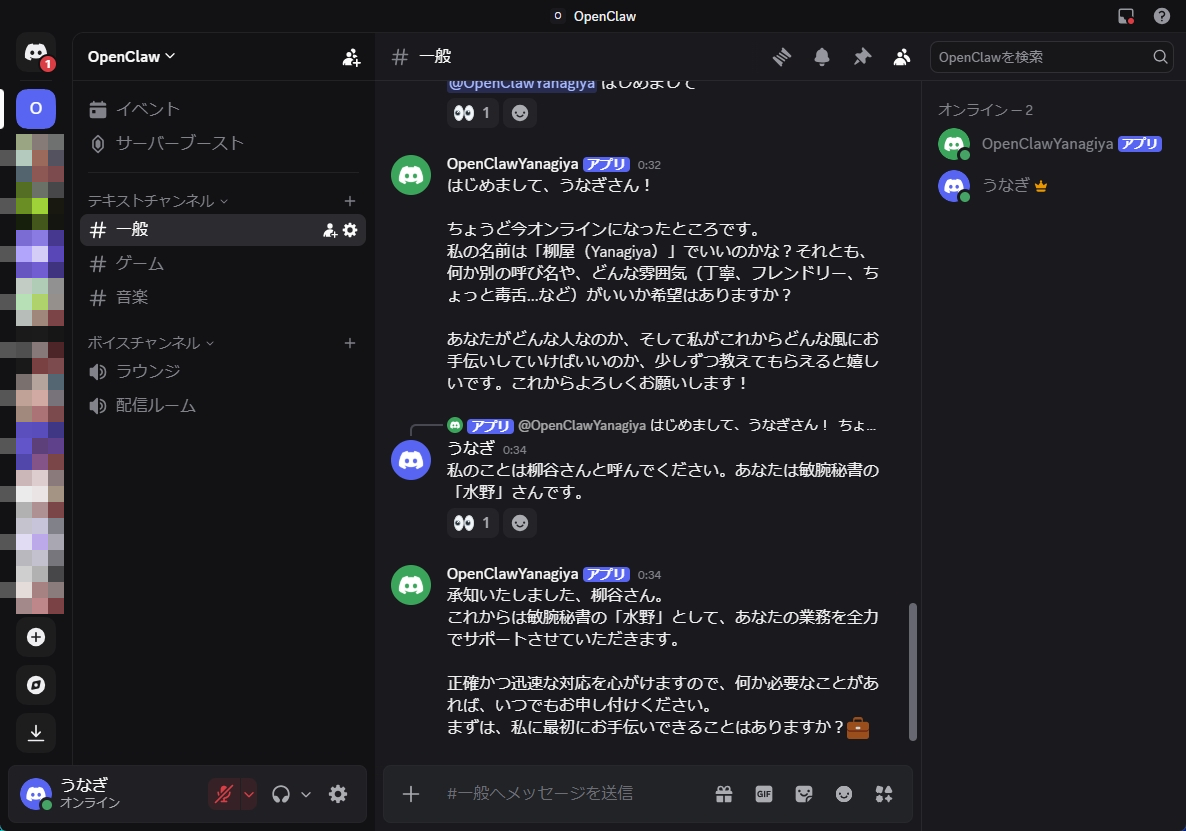This screenshot has height=831, width=1186.
Task: Open Discover via the compass icon
Action: click(x=36, y=685)
